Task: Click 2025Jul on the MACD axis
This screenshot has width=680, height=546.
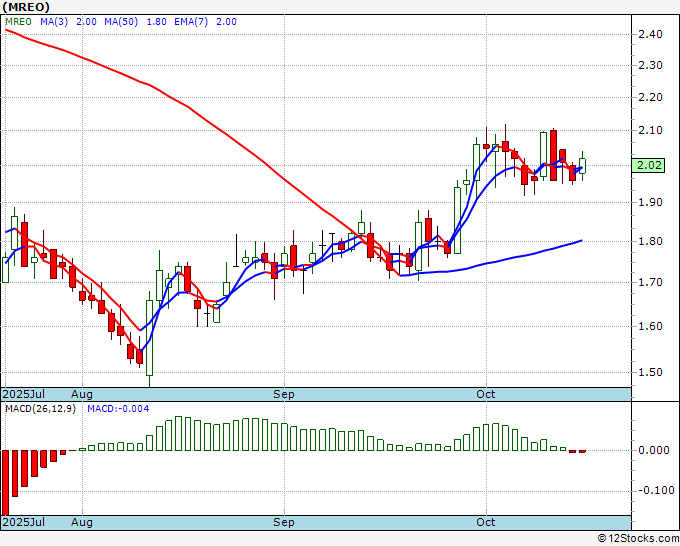Action: pos(24,522)
